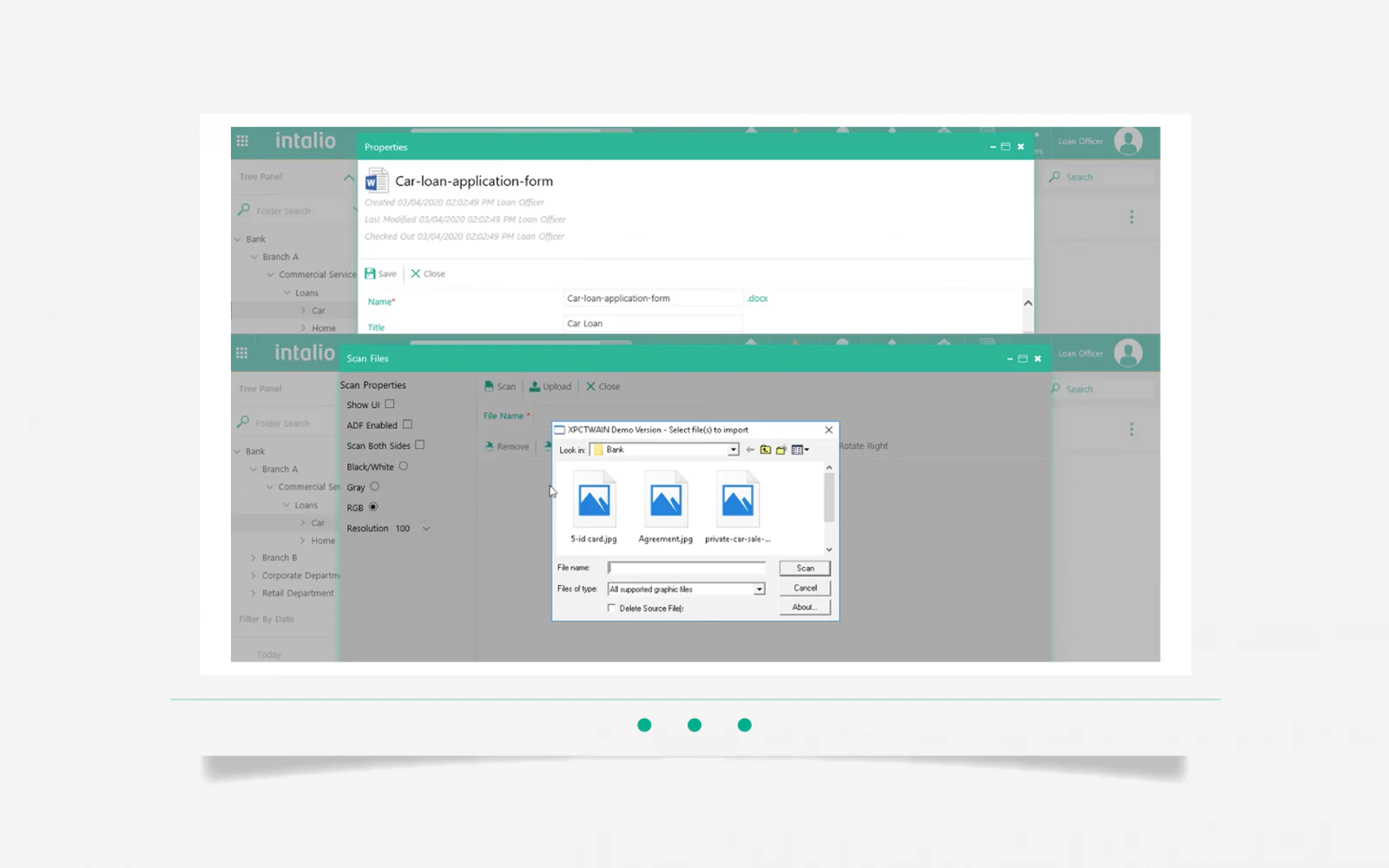Image resolution: width=1389 pixels, height=868 pixels.
Task: Click the Loan Officer avatar in lower header
Action: click(1128, 353)
